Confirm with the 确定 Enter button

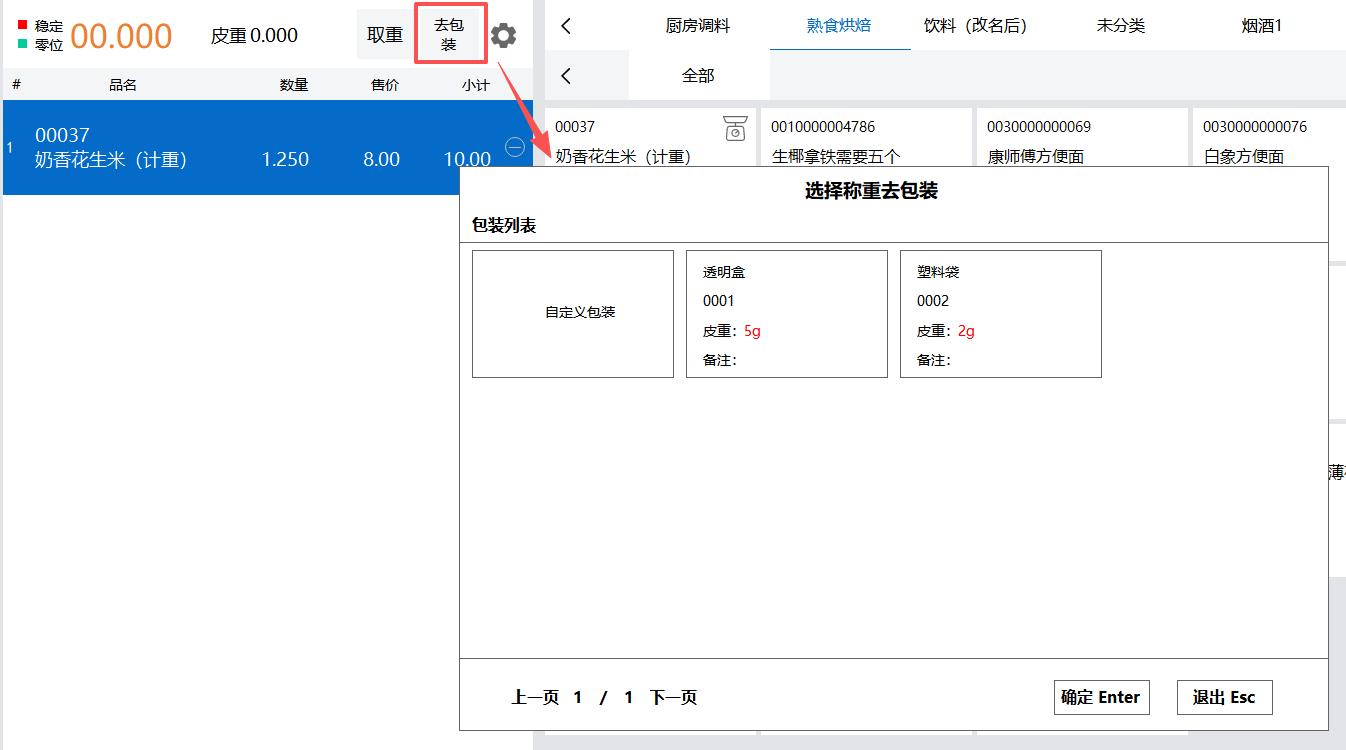click(1101, 698)
